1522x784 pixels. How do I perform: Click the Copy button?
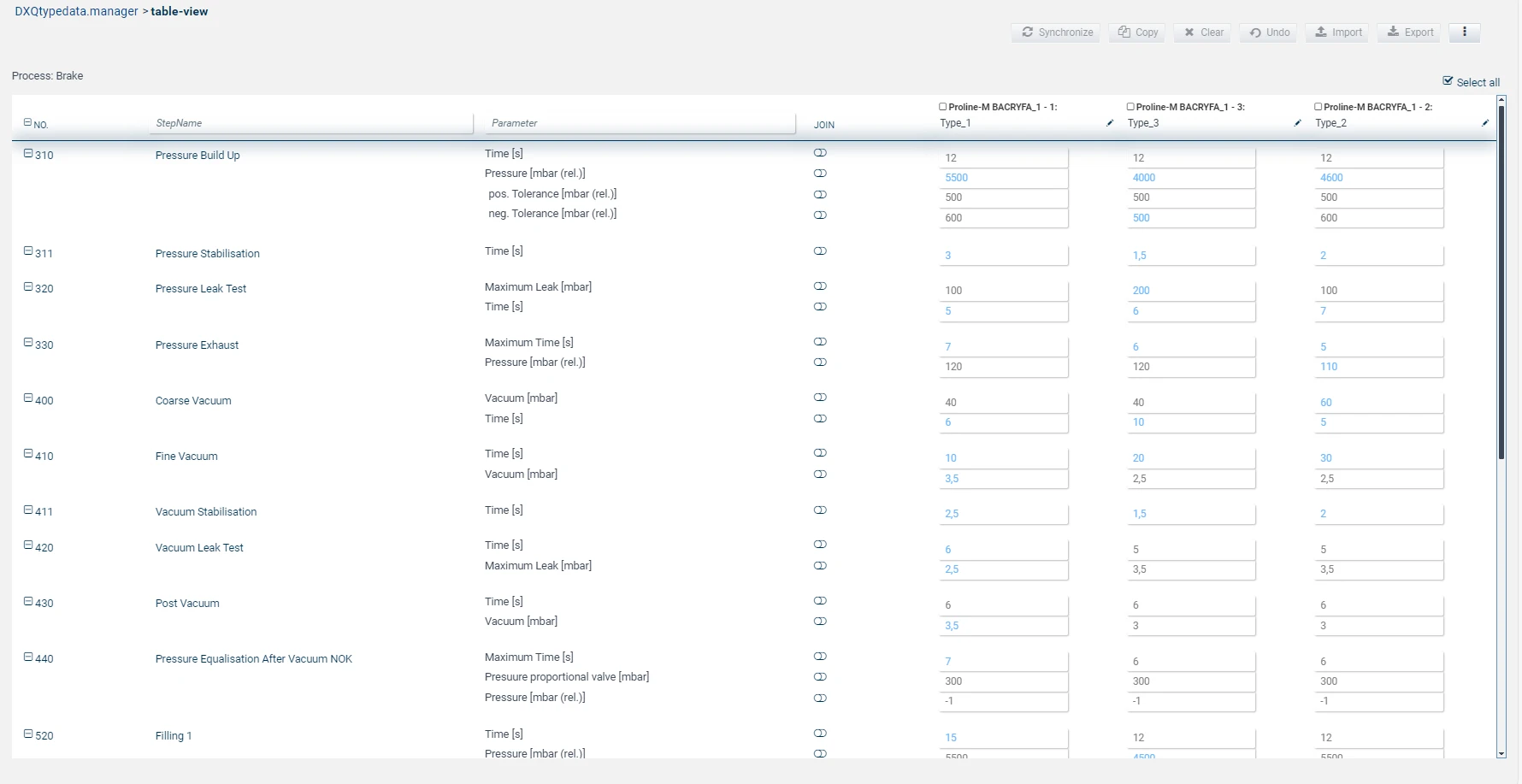[1137, 32]
